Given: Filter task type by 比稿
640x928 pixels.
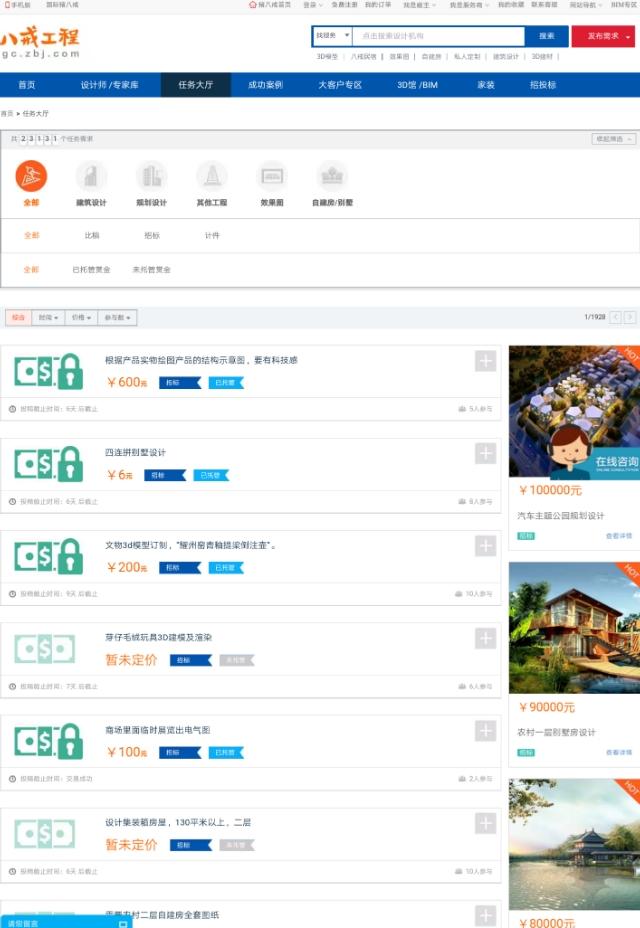Looking at the screenshot, I should coord(92,236).
